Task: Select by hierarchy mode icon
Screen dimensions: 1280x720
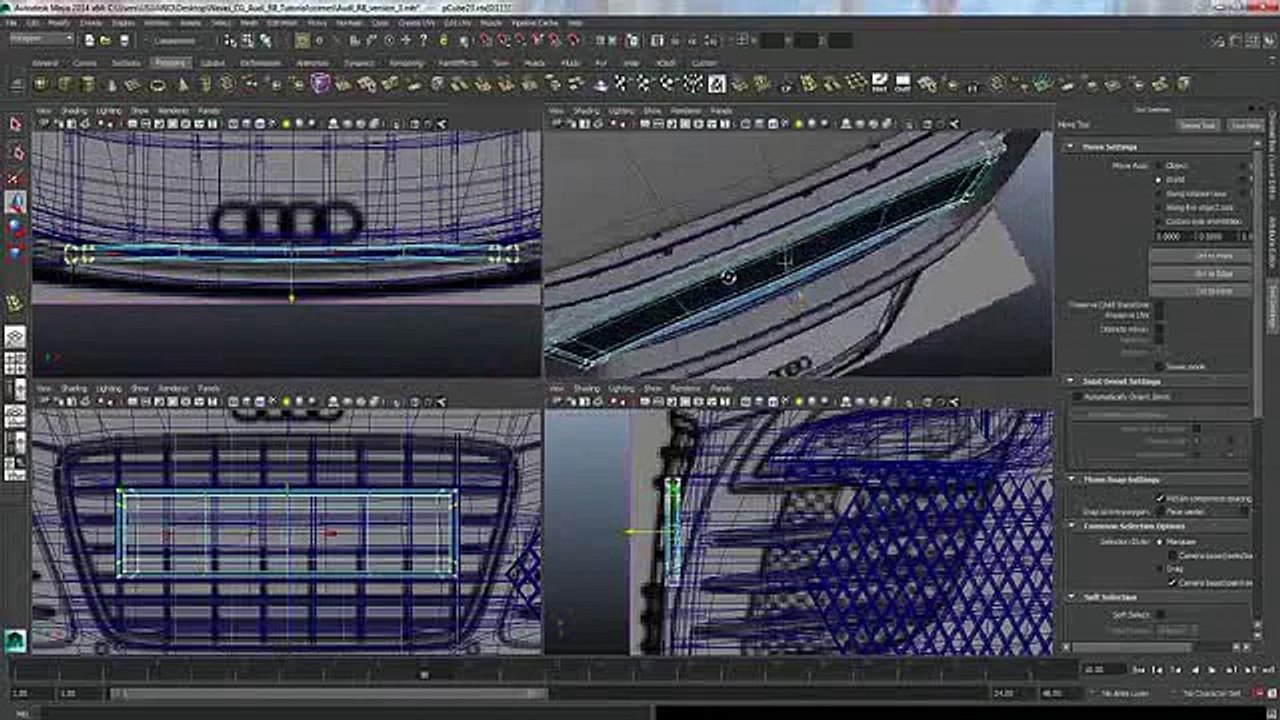Action: (231, 41)
